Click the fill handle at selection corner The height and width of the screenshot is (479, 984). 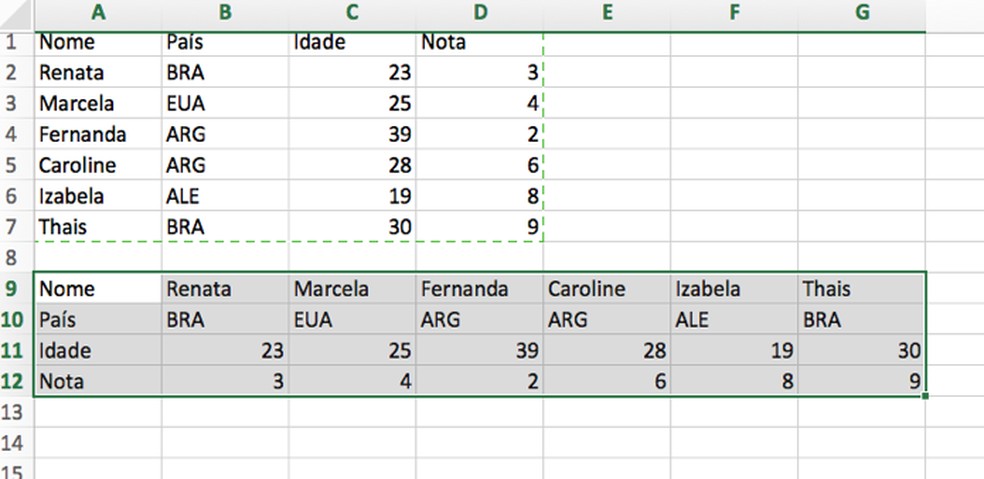click(926, 396)
